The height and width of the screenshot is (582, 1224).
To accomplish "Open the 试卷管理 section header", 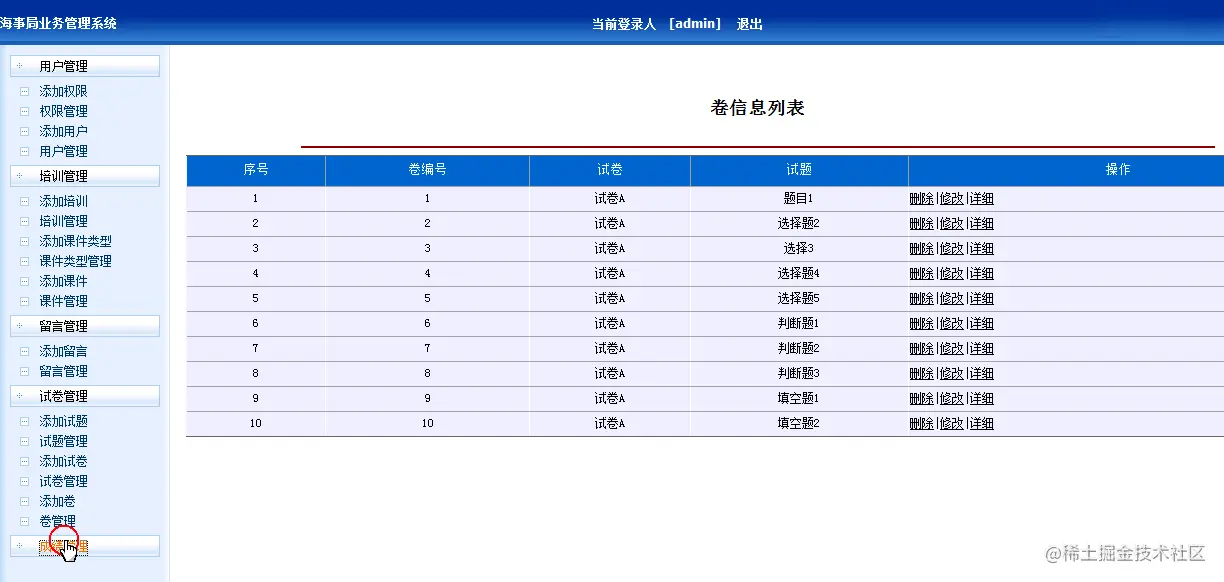I will pyautogui.click(x=85, y=396).
